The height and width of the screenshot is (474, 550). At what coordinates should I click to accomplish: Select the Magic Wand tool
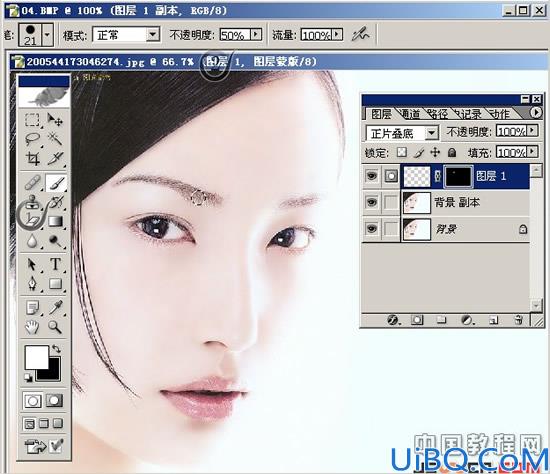point(55,139)
